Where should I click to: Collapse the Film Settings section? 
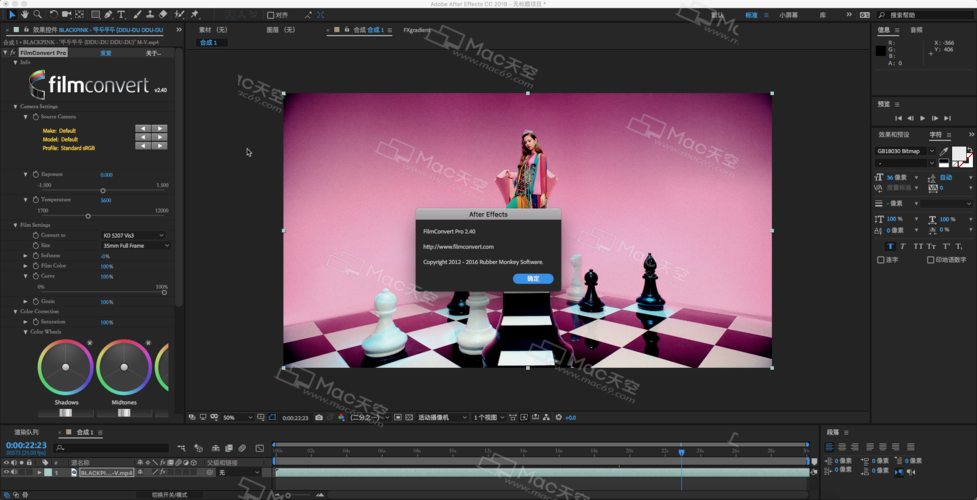pyautogui.click(x=16, y=225)
